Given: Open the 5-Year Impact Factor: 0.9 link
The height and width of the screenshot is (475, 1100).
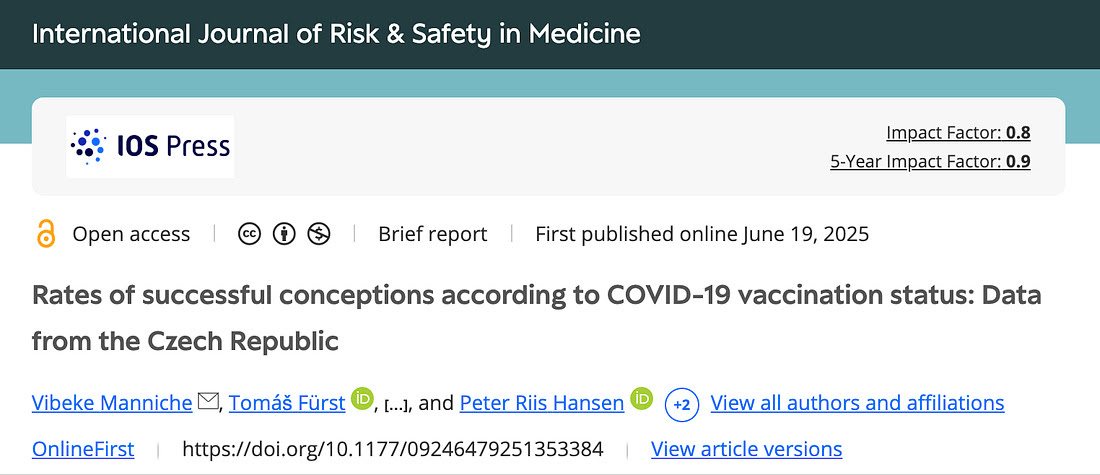Looking at the screenshot, I should coord(930,162).
